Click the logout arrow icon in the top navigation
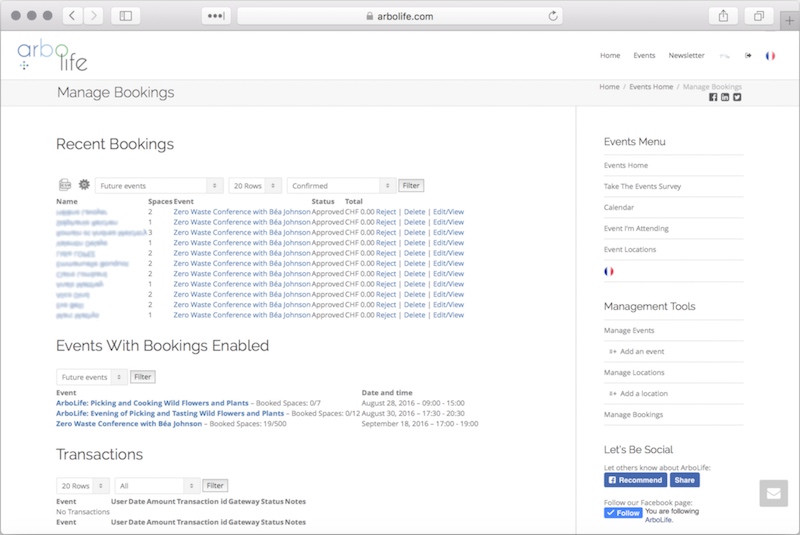Viewport: 800px width, 535px height. click(748, 55)
